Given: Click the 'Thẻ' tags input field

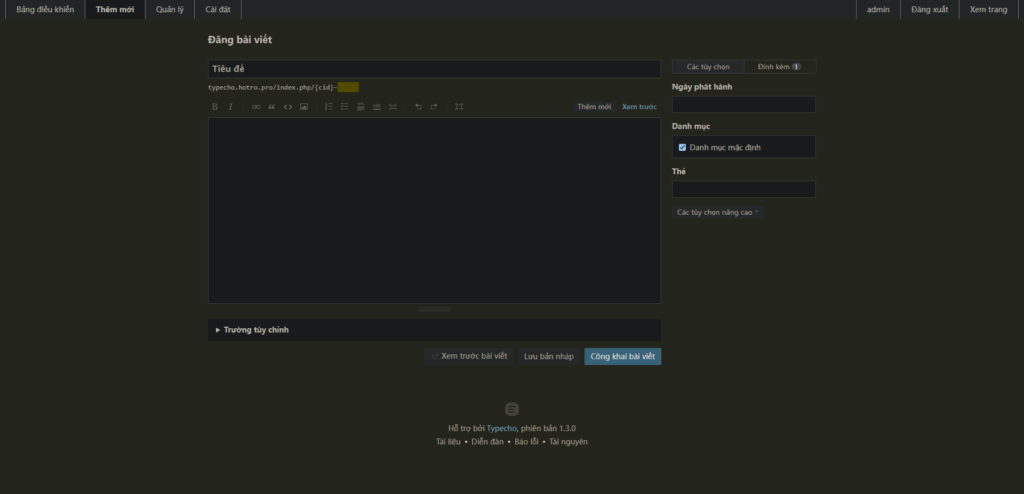Looking at the screenshot, I should coord(744,189).
